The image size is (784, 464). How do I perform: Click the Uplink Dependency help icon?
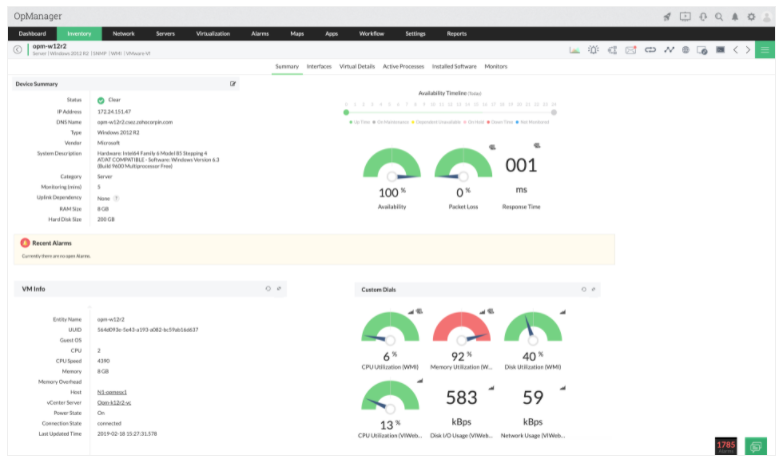(116, 198)
